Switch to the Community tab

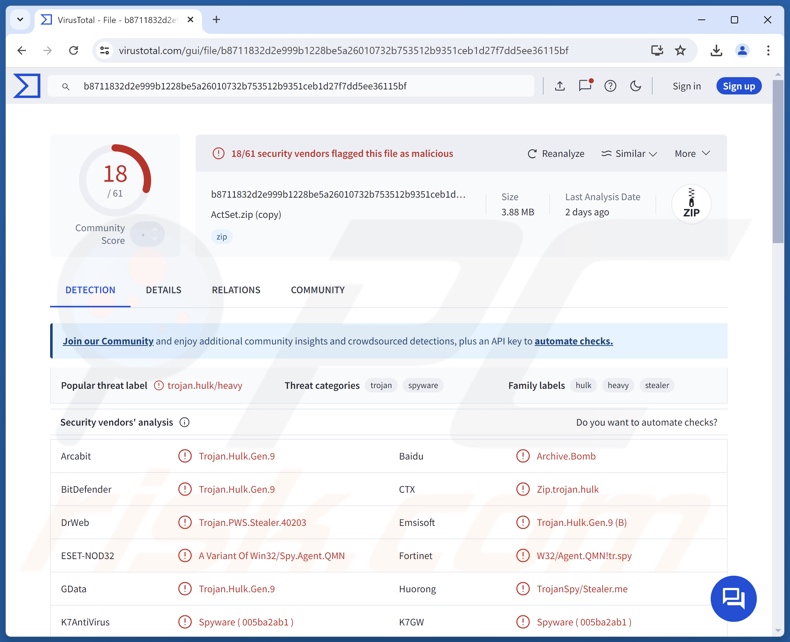click(x=317, y=290)
